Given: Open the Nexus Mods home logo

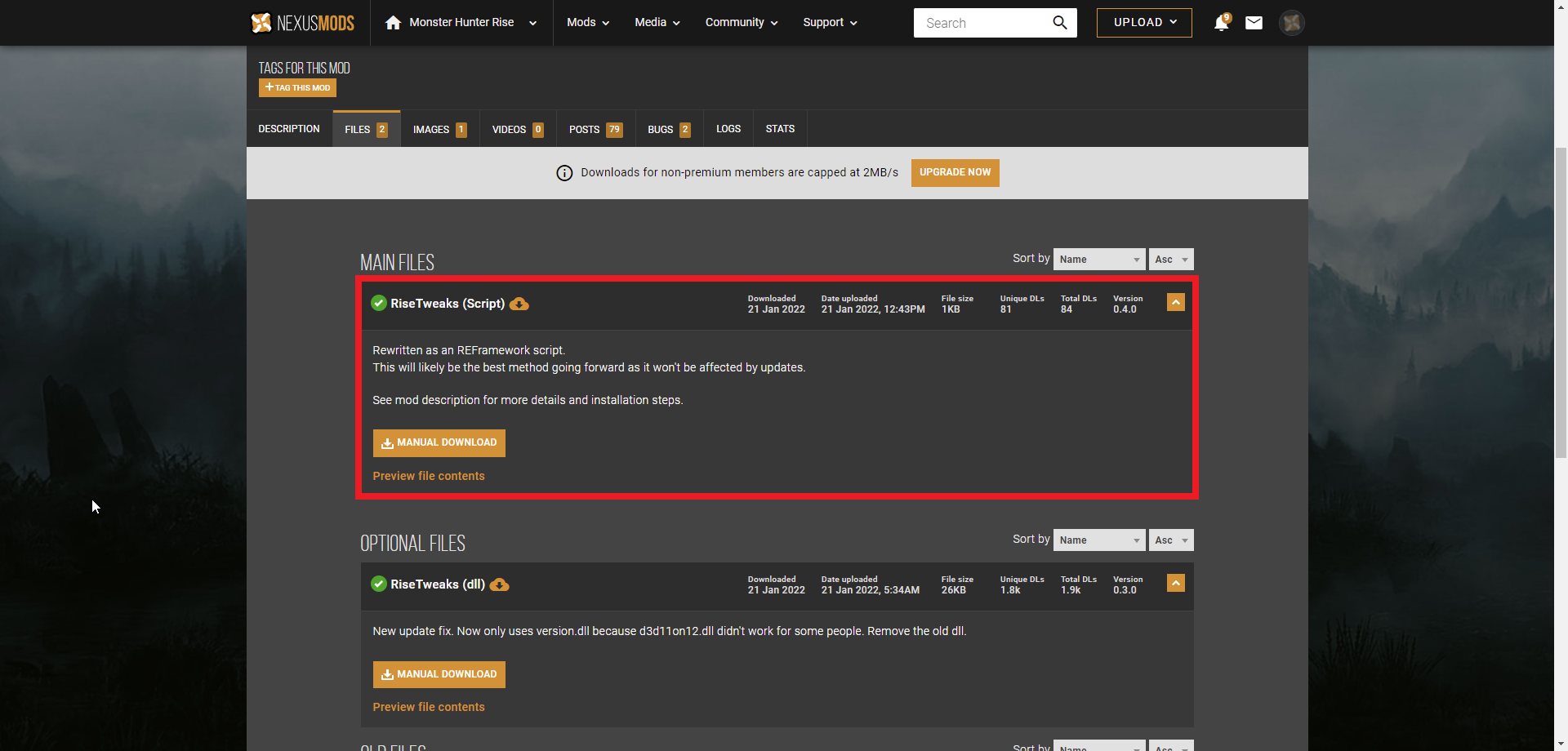Looking at the screenshot, I should [x=302, y=23].
